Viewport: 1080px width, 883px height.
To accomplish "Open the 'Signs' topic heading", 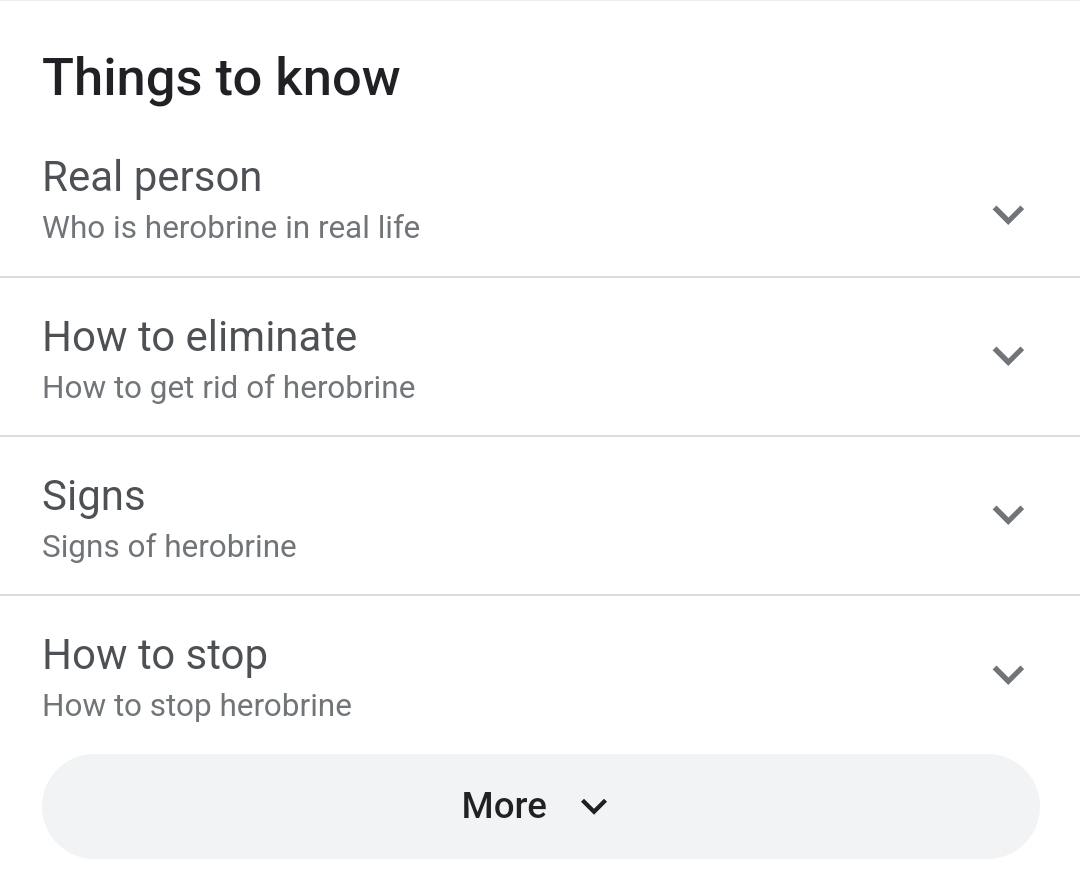I will click(94, 496).
